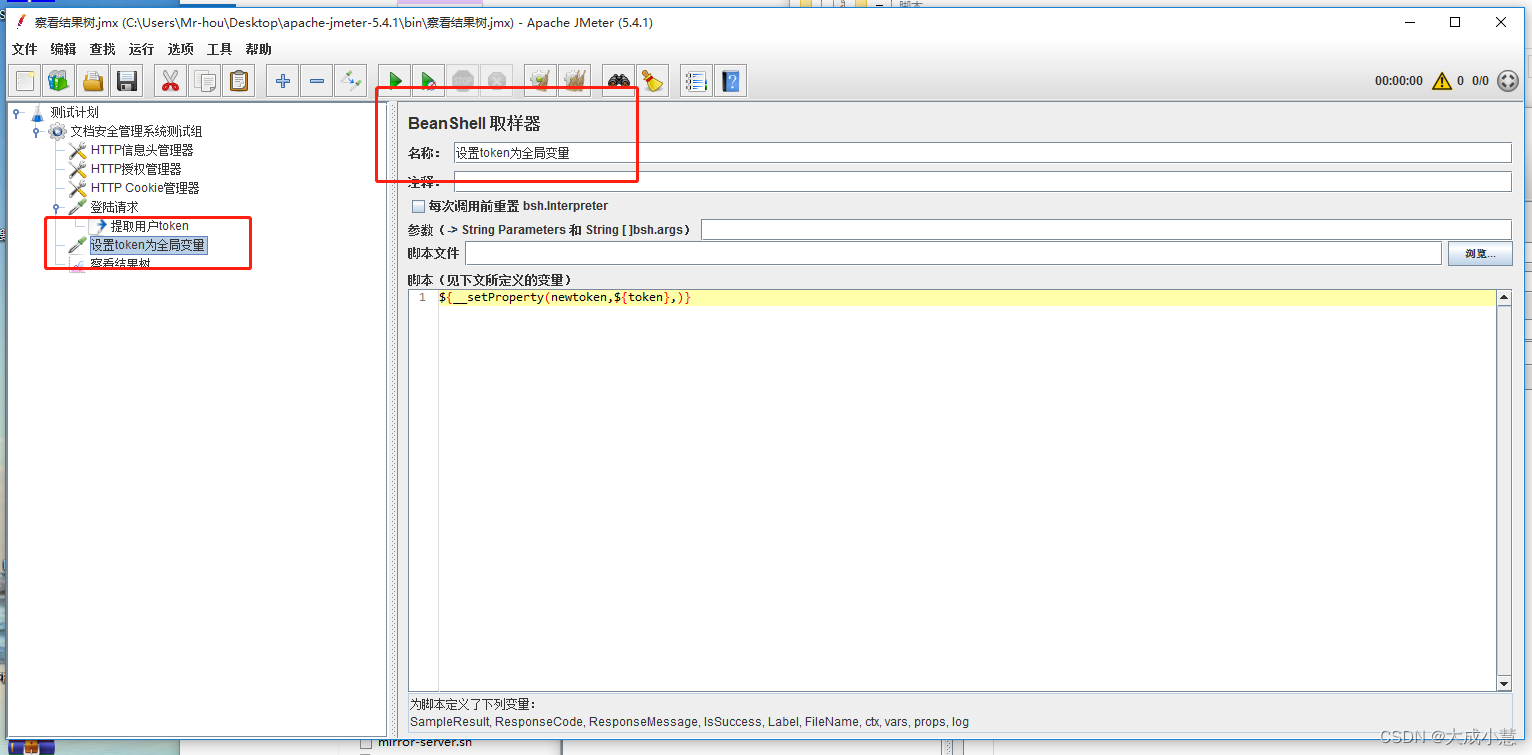Click script line 1 with __setProperty code
This screenshot has height=755, width=1532.
(x=565, y=298)
